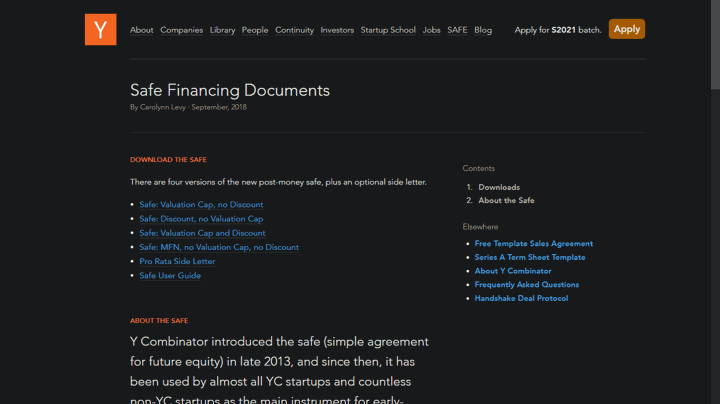
Task: Open Series A Term Sheet Template
Action: tap(530, 258)
